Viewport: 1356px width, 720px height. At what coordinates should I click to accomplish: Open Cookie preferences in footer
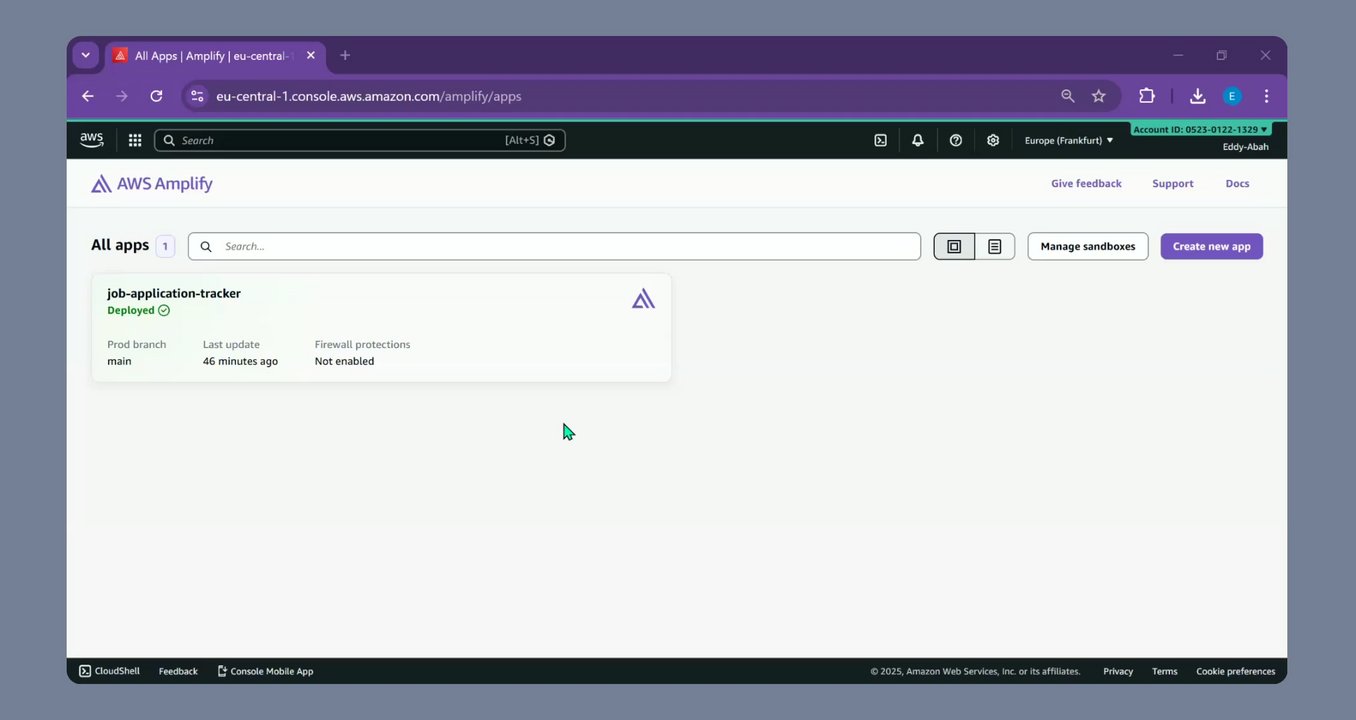1235,671
